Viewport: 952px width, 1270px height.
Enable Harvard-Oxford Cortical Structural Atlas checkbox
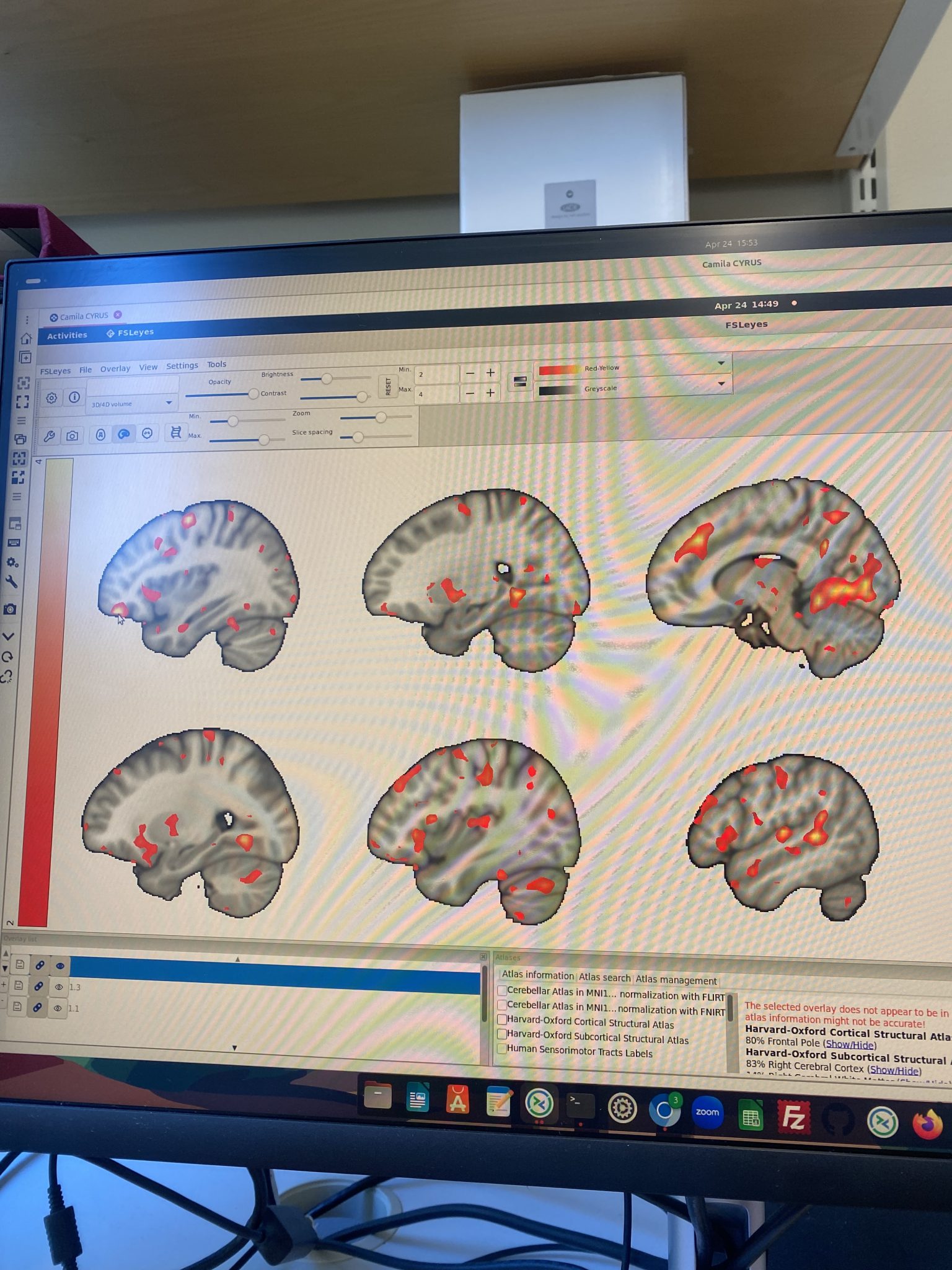coord(503,1020)
